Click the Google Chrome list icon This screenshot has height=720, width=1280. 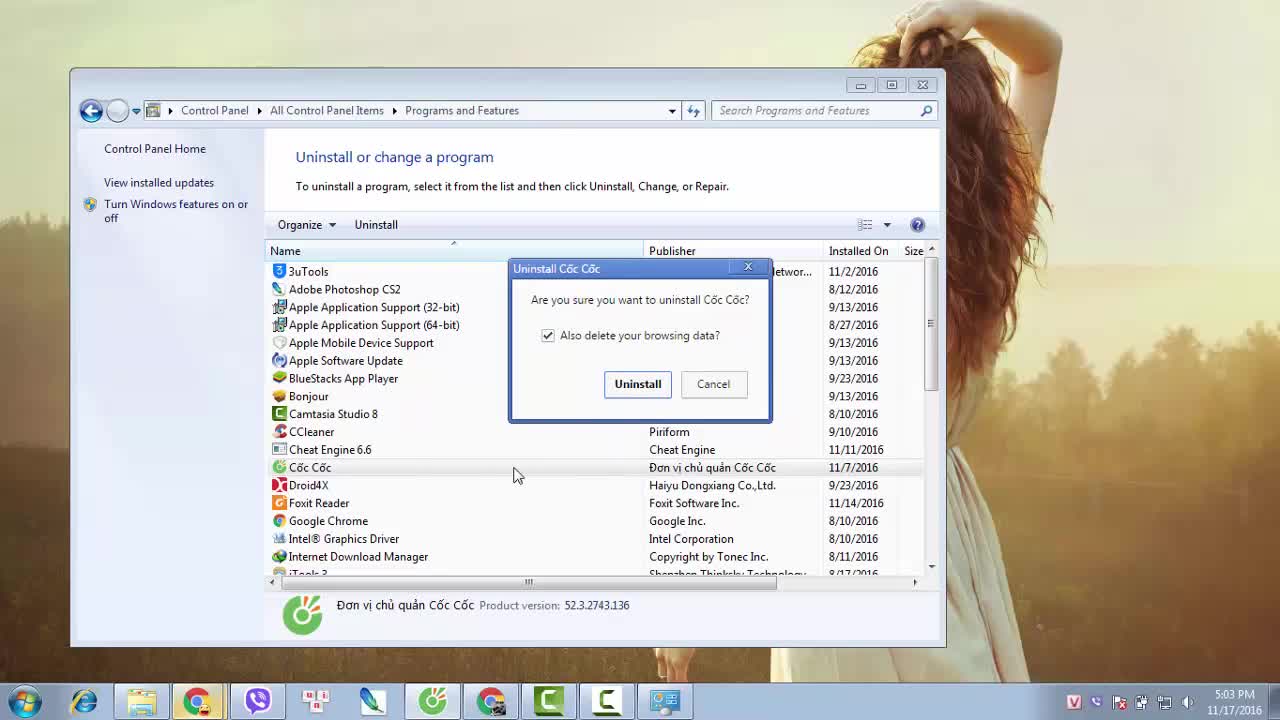point(280,521)
